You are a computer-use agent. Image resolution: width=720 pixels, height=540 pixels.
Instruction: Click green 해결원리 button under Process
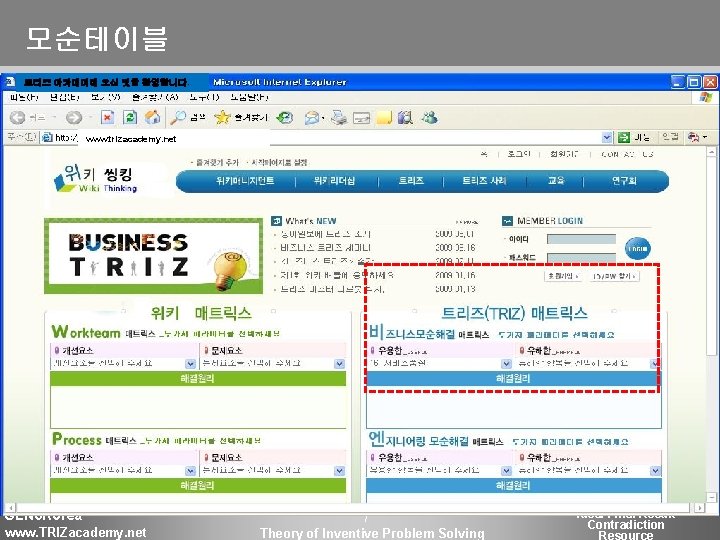tap(198, 485)
